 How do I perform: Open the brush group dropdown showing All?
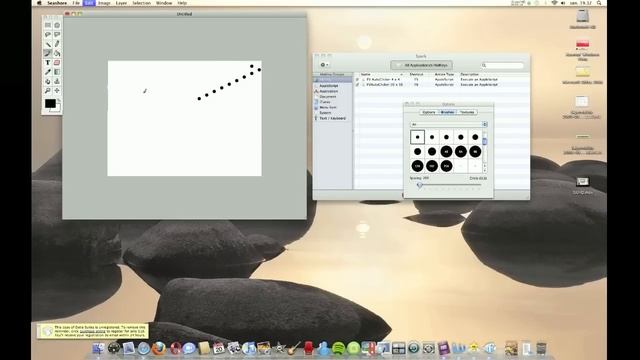coord(449,124)
